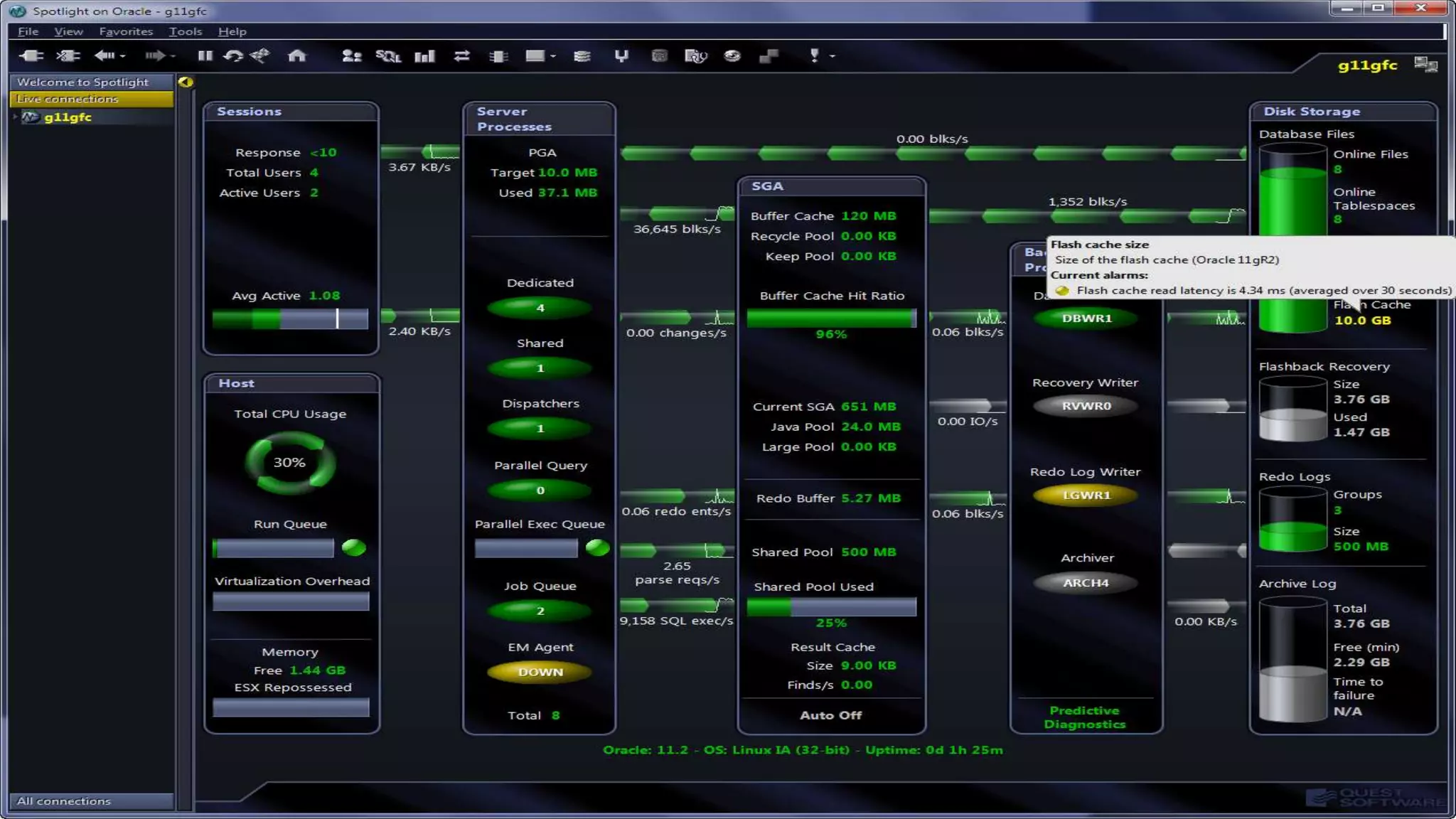The height and width of the screenshot is (819, 1456).
Task: Click the Home toolbar icon
Action: click(x=296, y=55)
